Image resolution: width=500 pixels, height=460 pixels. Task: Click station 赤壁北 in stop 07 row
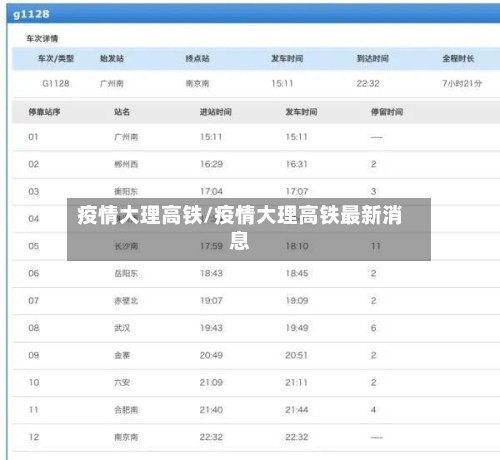click(126, 301)
